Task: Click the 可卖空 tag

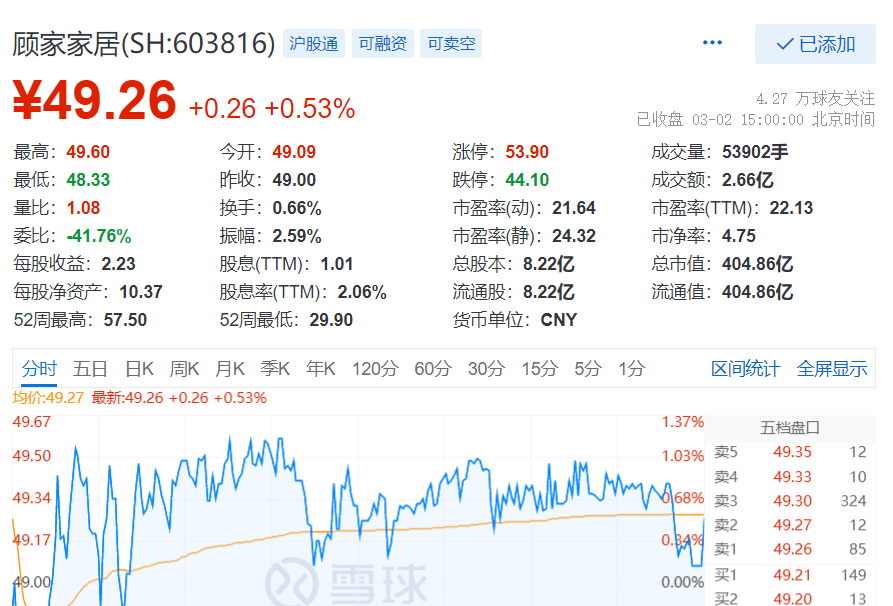Action: (x=451, y=44)
